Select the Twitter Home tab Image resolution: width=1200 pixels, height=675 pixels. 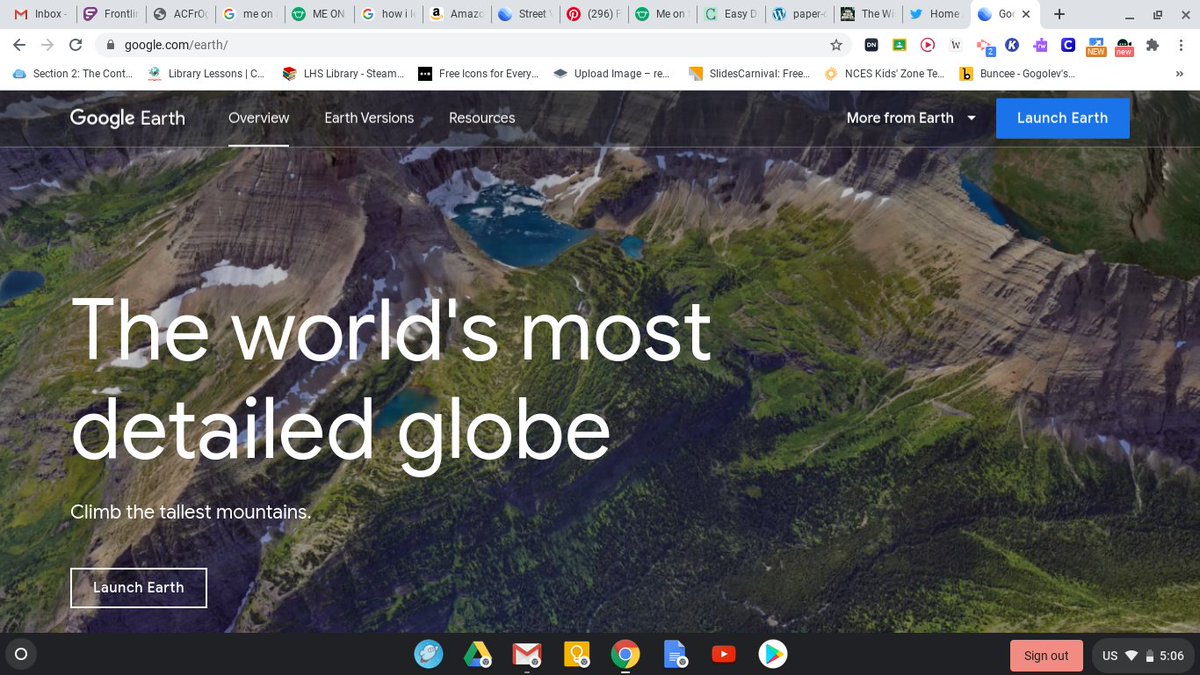[934, 14]
